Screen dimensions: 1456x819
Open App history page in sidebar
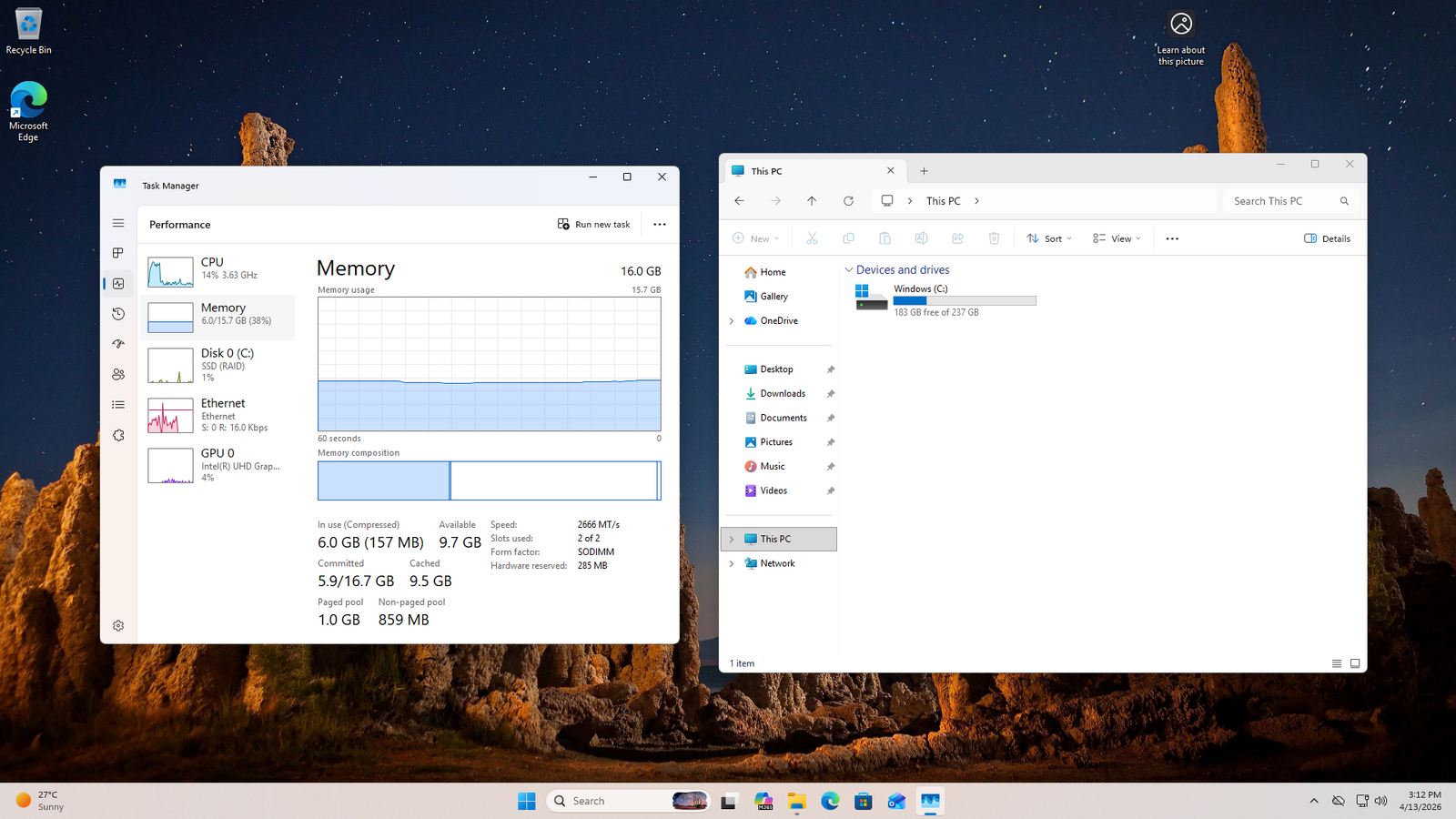118,314
